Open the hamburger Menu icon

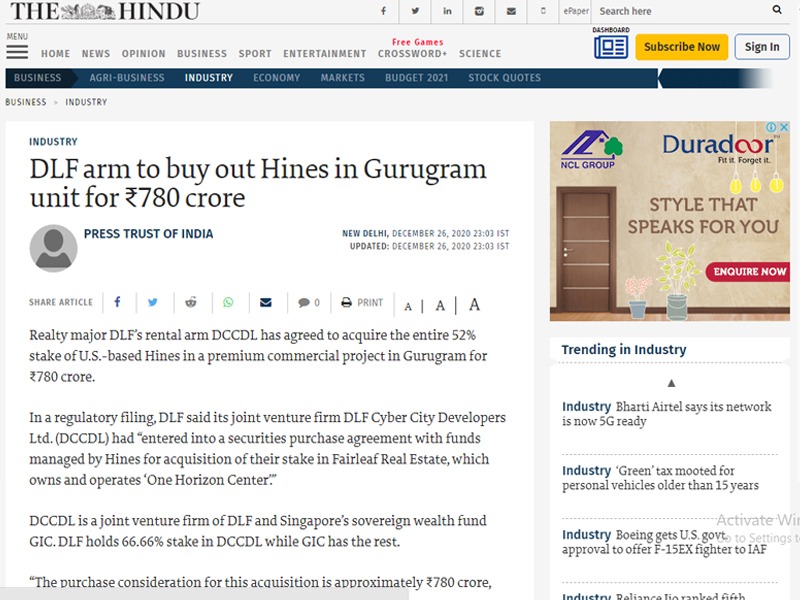coord(17,52)
